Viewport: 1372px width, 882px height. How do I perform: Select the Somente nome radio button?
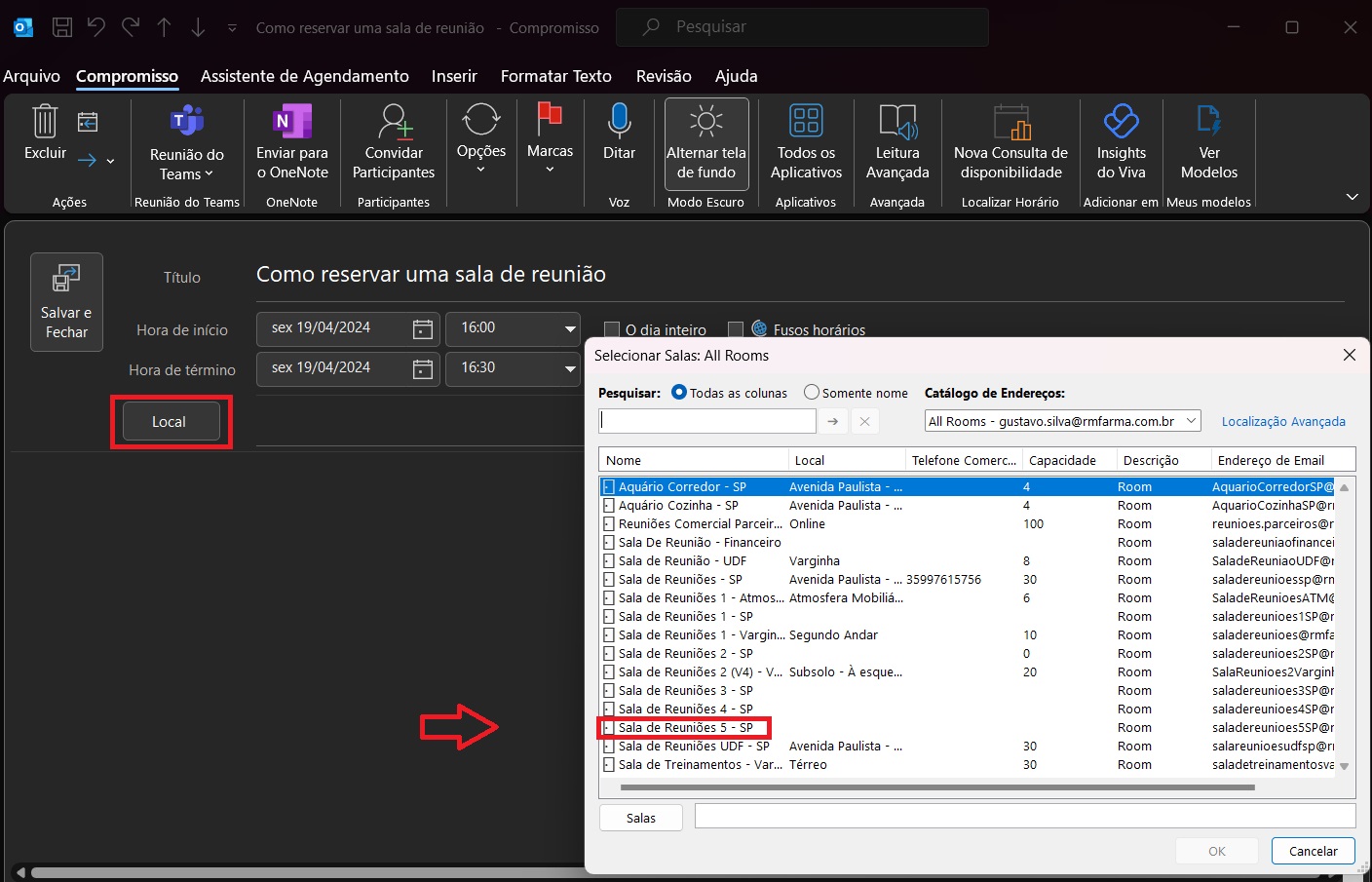pos(812,392)
